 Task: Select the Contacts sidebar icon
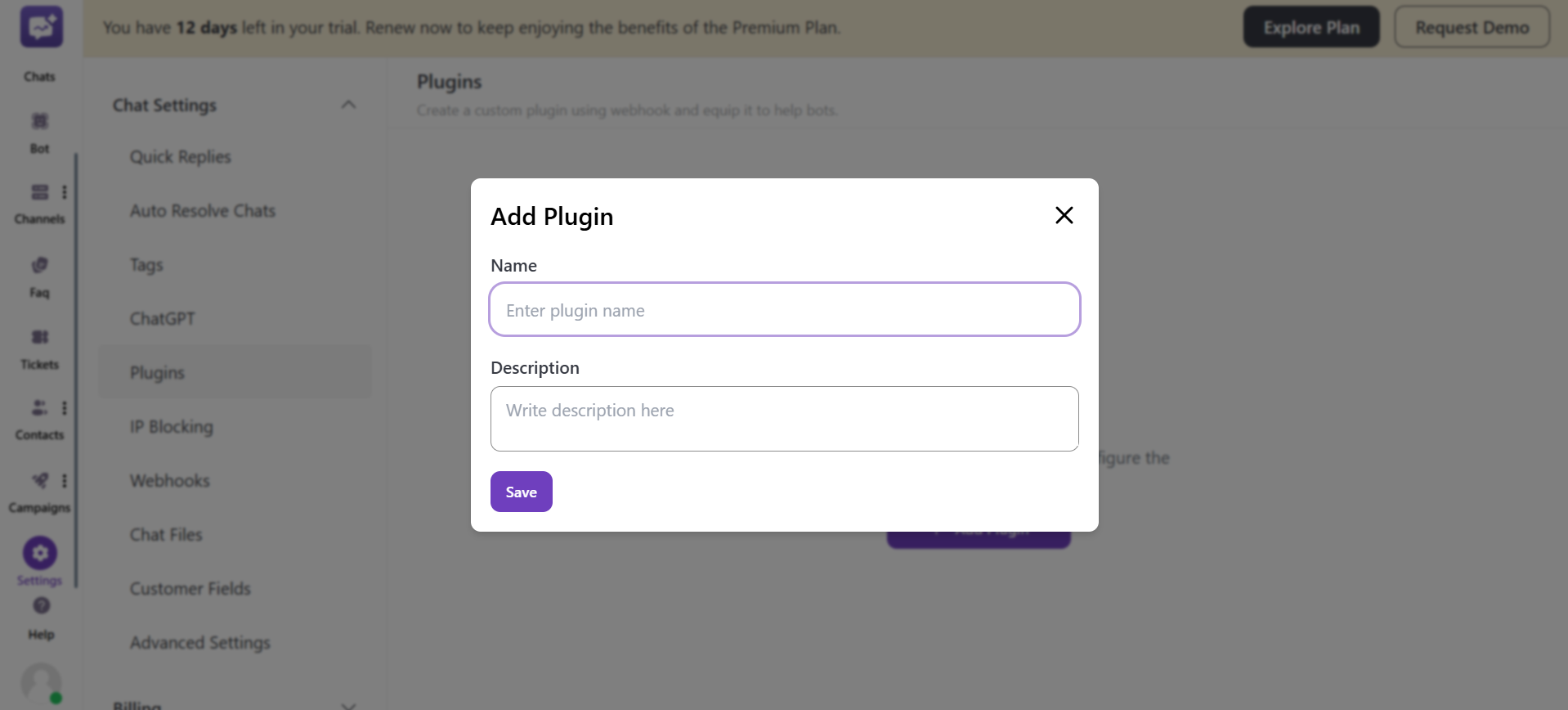(x=38, y=407)
